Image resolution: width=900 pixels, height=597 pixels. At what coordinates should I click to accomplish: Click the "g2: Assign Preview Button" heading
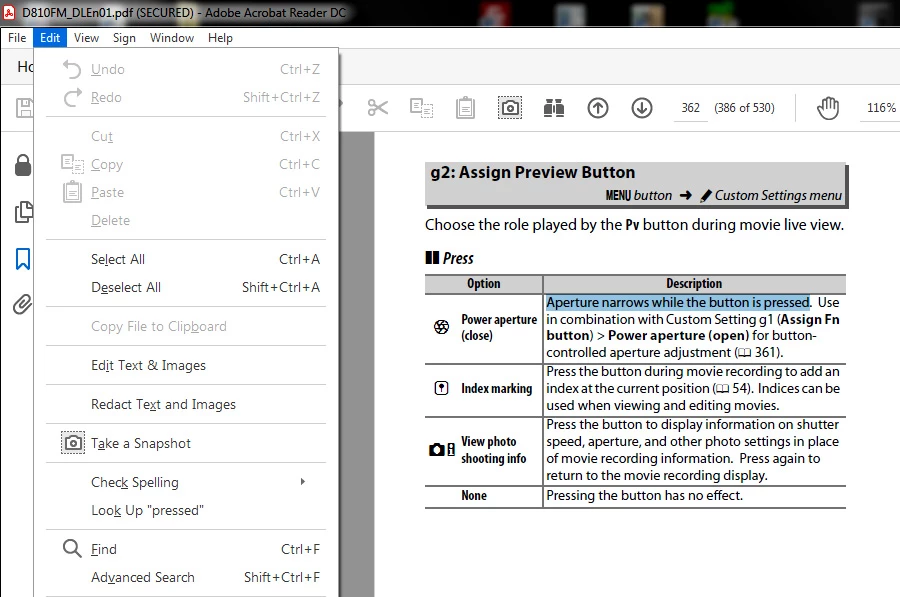(533, 172)
